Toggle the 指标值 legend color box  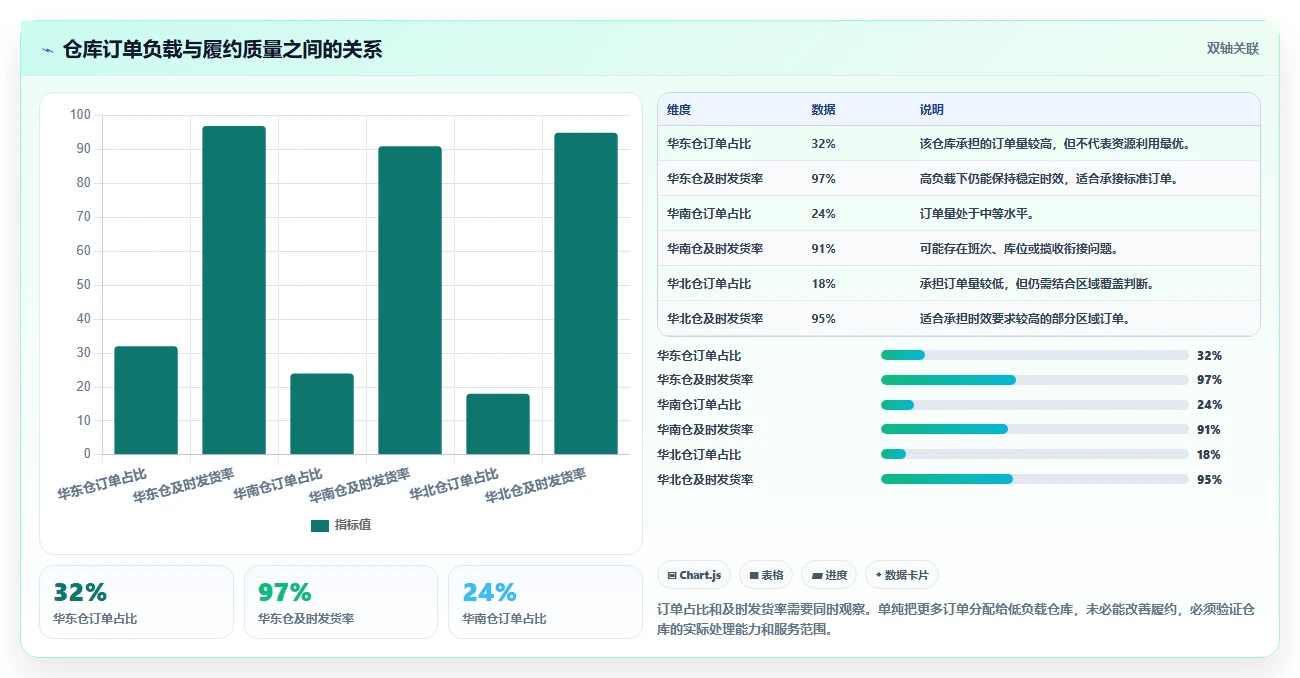pyautogui.click(x=320, y=525)
